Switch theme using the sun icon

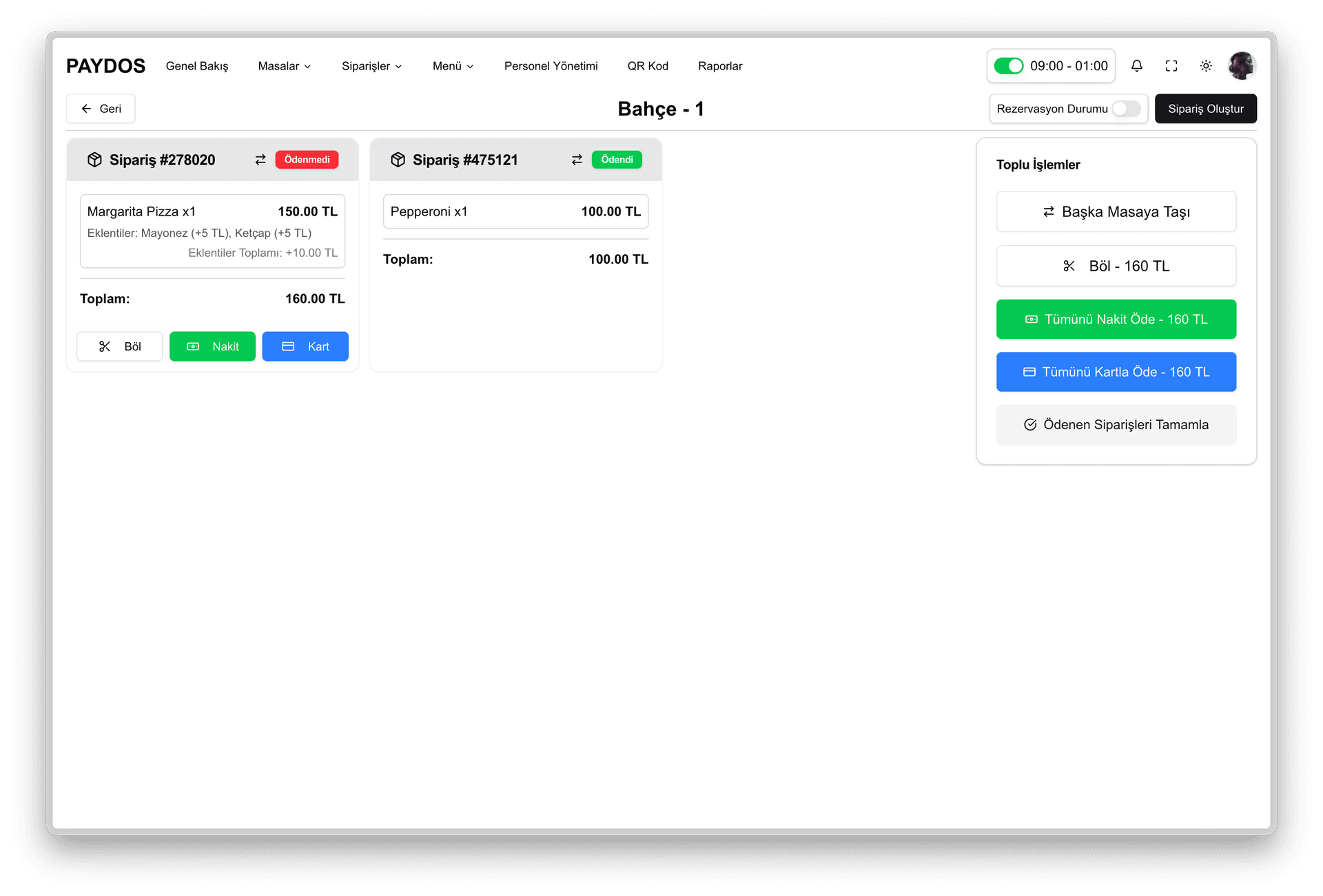pyautogui.click(x=1206, y=66)
